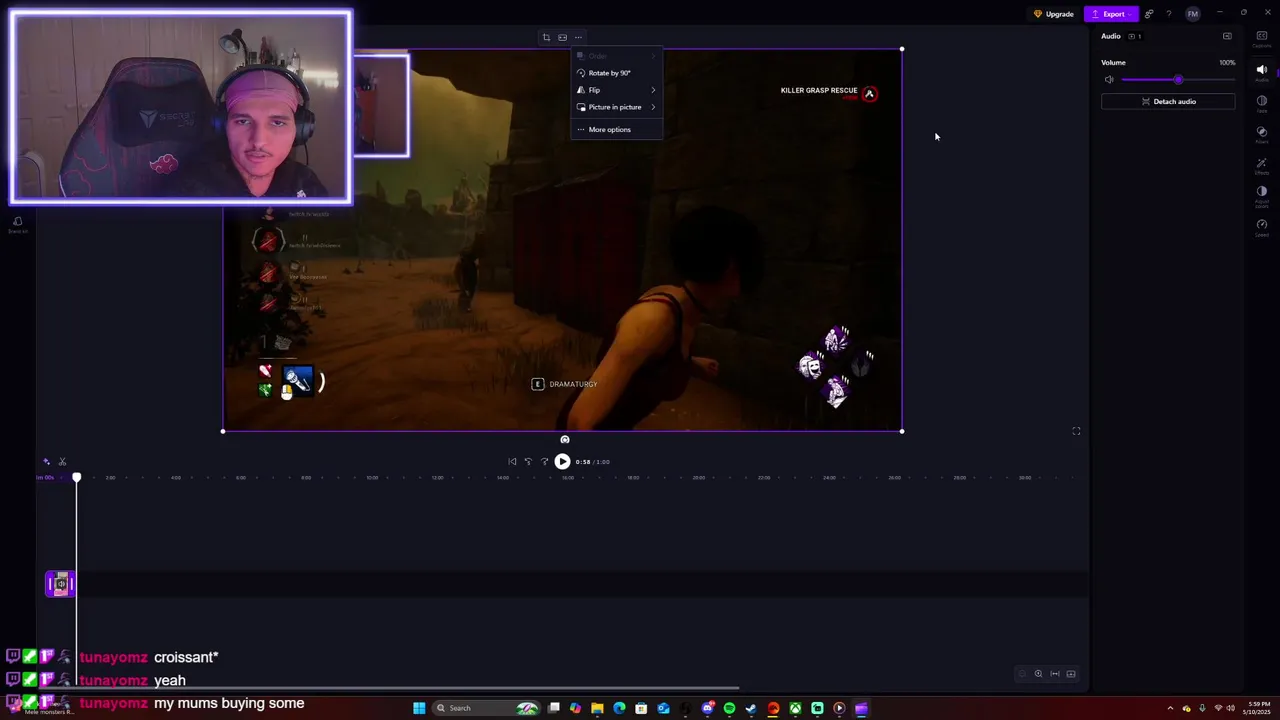1280x720 pixels.
Task: Open the Effects wand icon
Action: tap(1261, 165)
